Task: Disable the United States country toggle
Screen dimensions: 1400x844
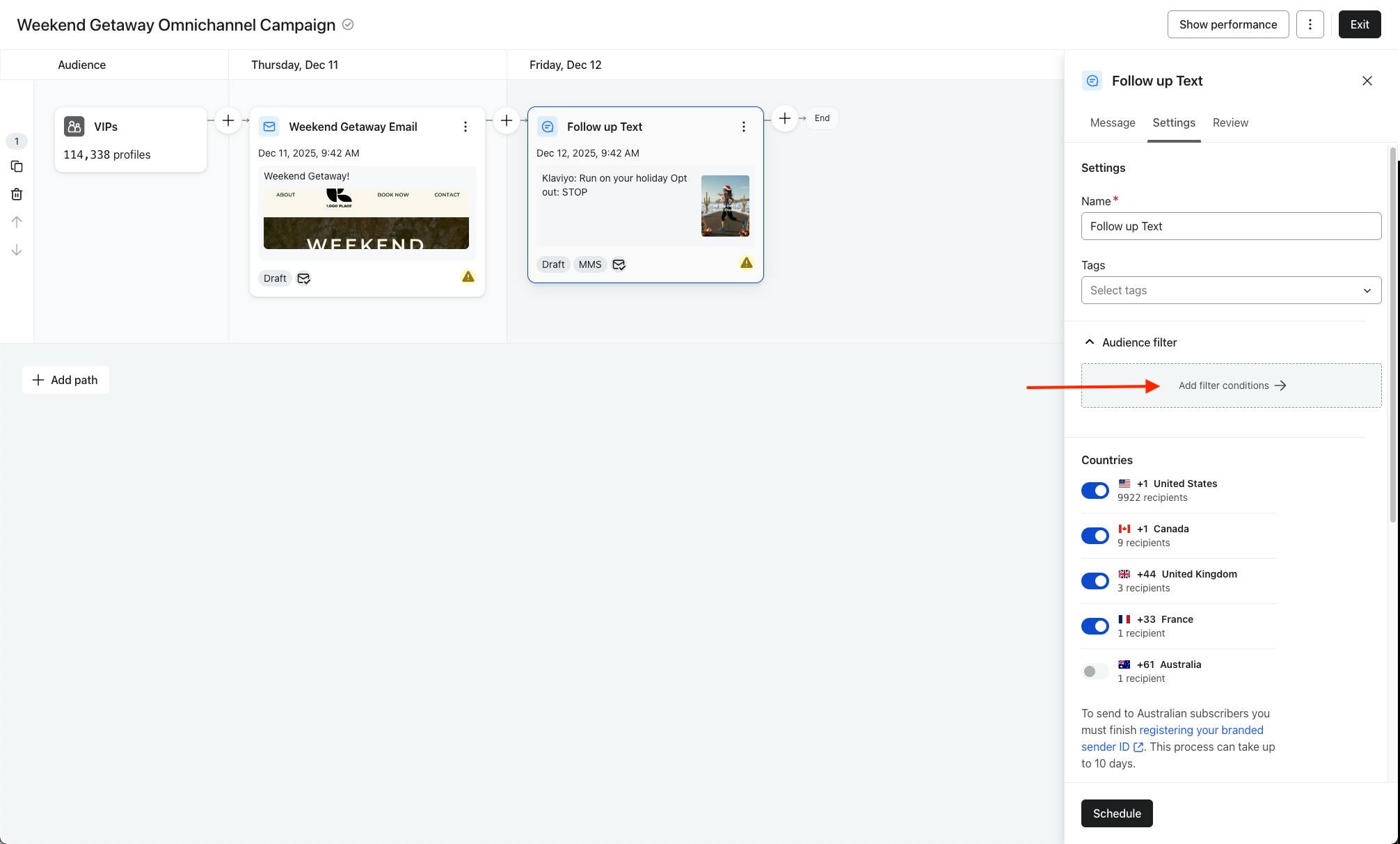Action: (x=1095, y=491)
